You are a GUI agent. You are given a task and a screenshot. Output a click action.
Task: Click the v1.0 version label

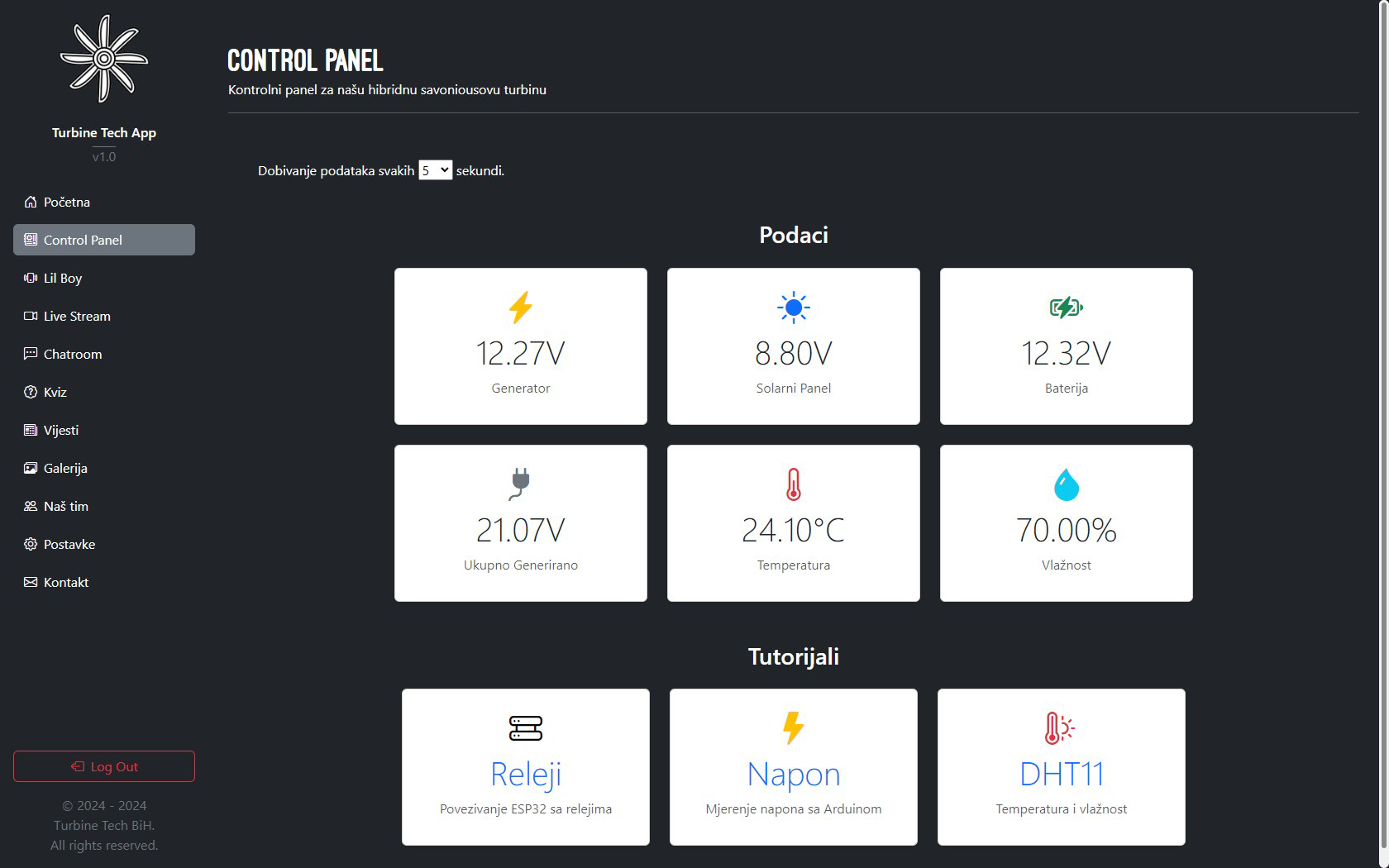pyautogui.click(x=104, y=156)
